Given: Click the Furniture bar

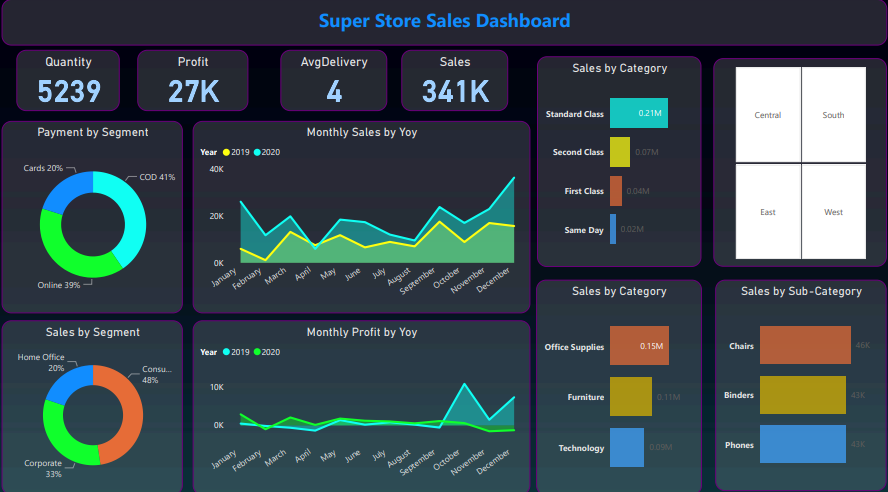Looking at the screenshot, I should 631,396.
